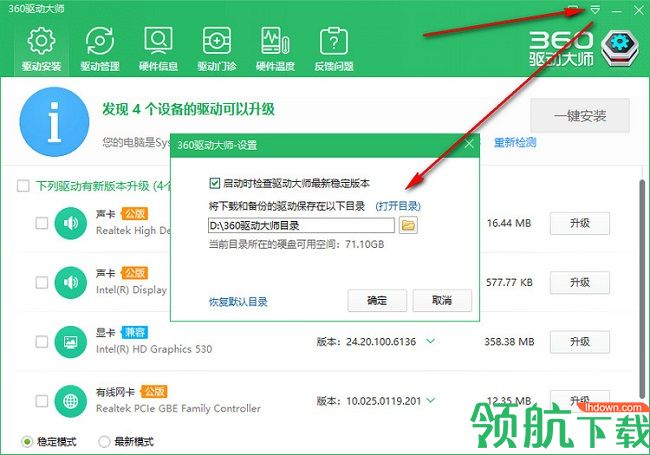
Task: Click the 360驱动大师 logo icon
Action: [x=620, y=48]
